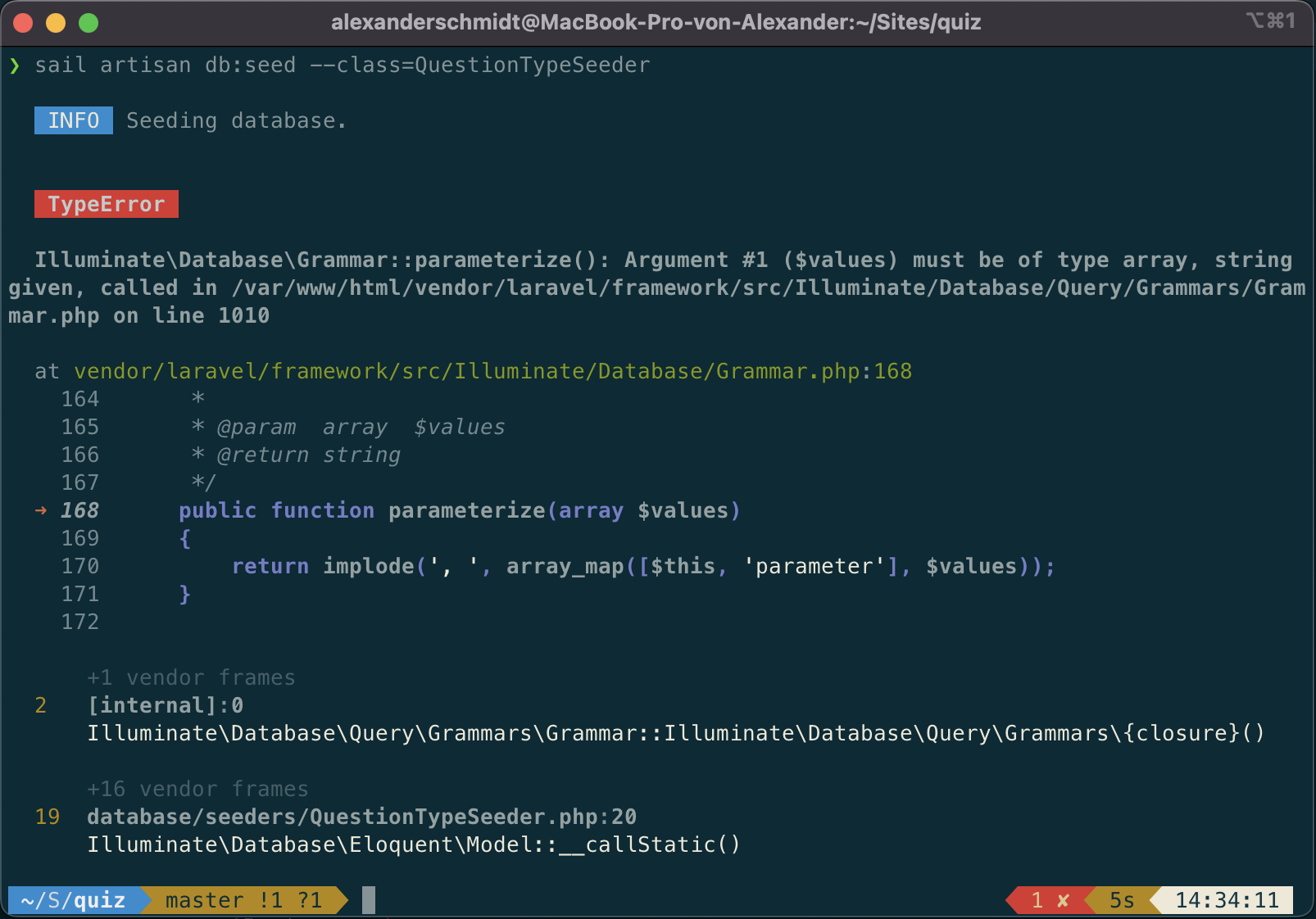
Task: Click the stack frame number 2
Action: (41, 705)
